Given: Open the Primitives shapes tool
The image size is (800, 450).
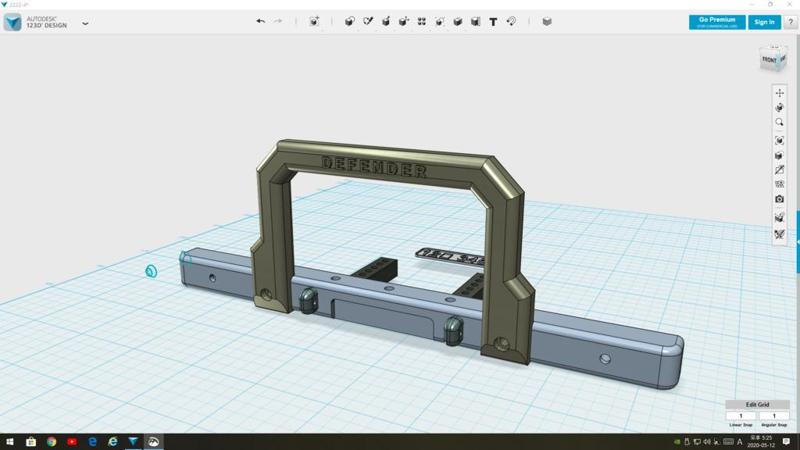Looking at the screenshot, I should (349, 21).
